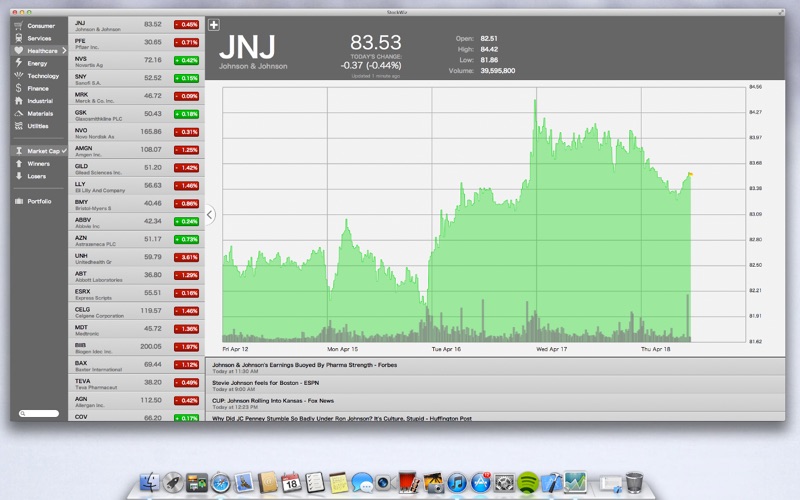Open the Portfolio section label
Image resolution: width=800 pixels, height=500 pixels.
coord(39,202)
